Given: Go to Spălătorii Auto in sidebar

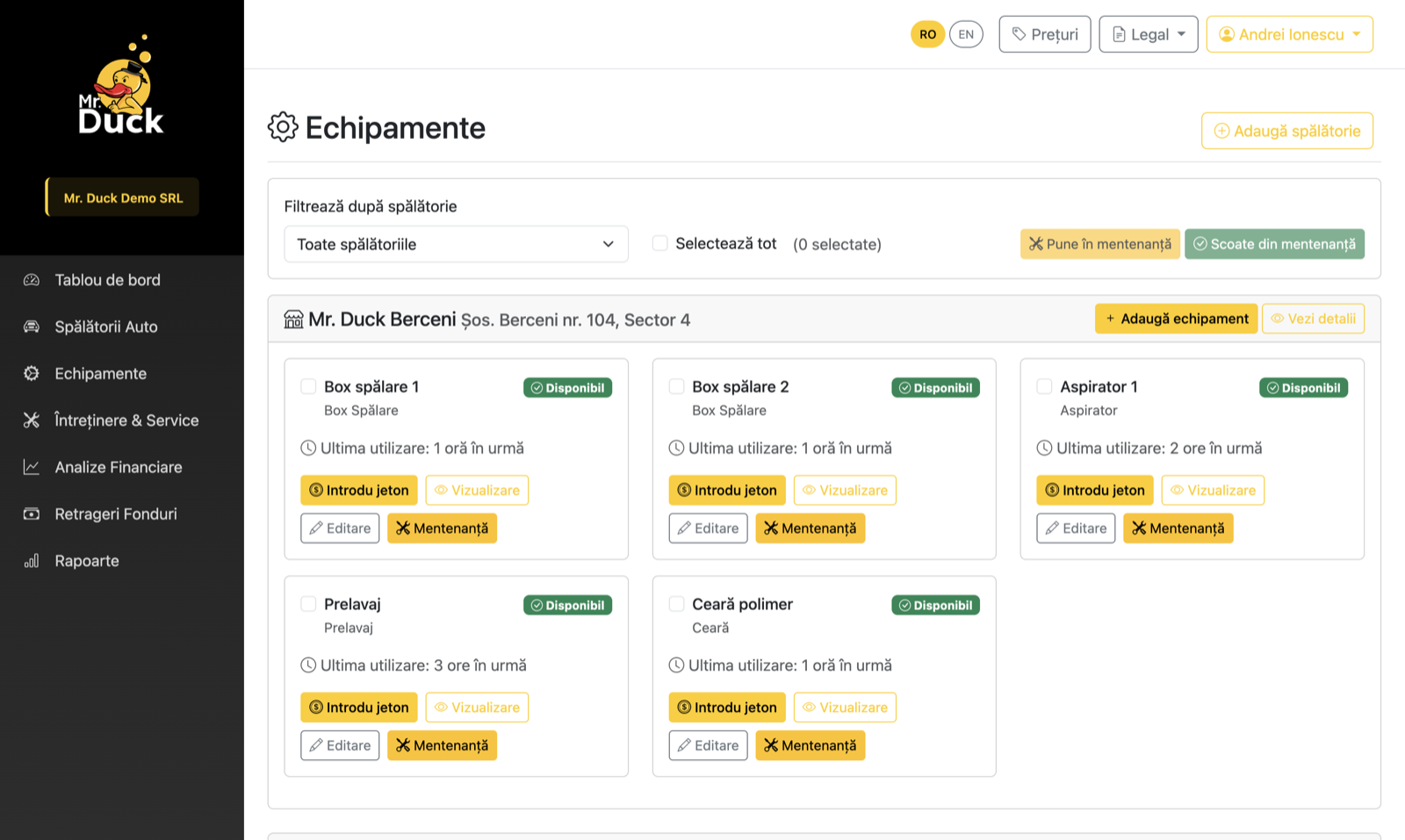Looking at the screenshot, I should (122, 327).
